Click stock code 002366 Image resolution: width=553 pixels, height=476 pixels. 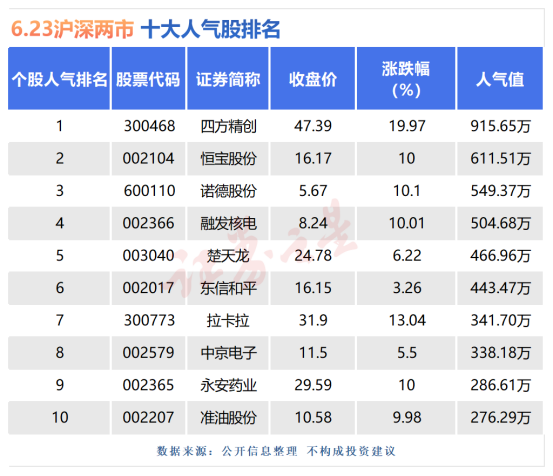pyautogui.click(x=148, y=223)
